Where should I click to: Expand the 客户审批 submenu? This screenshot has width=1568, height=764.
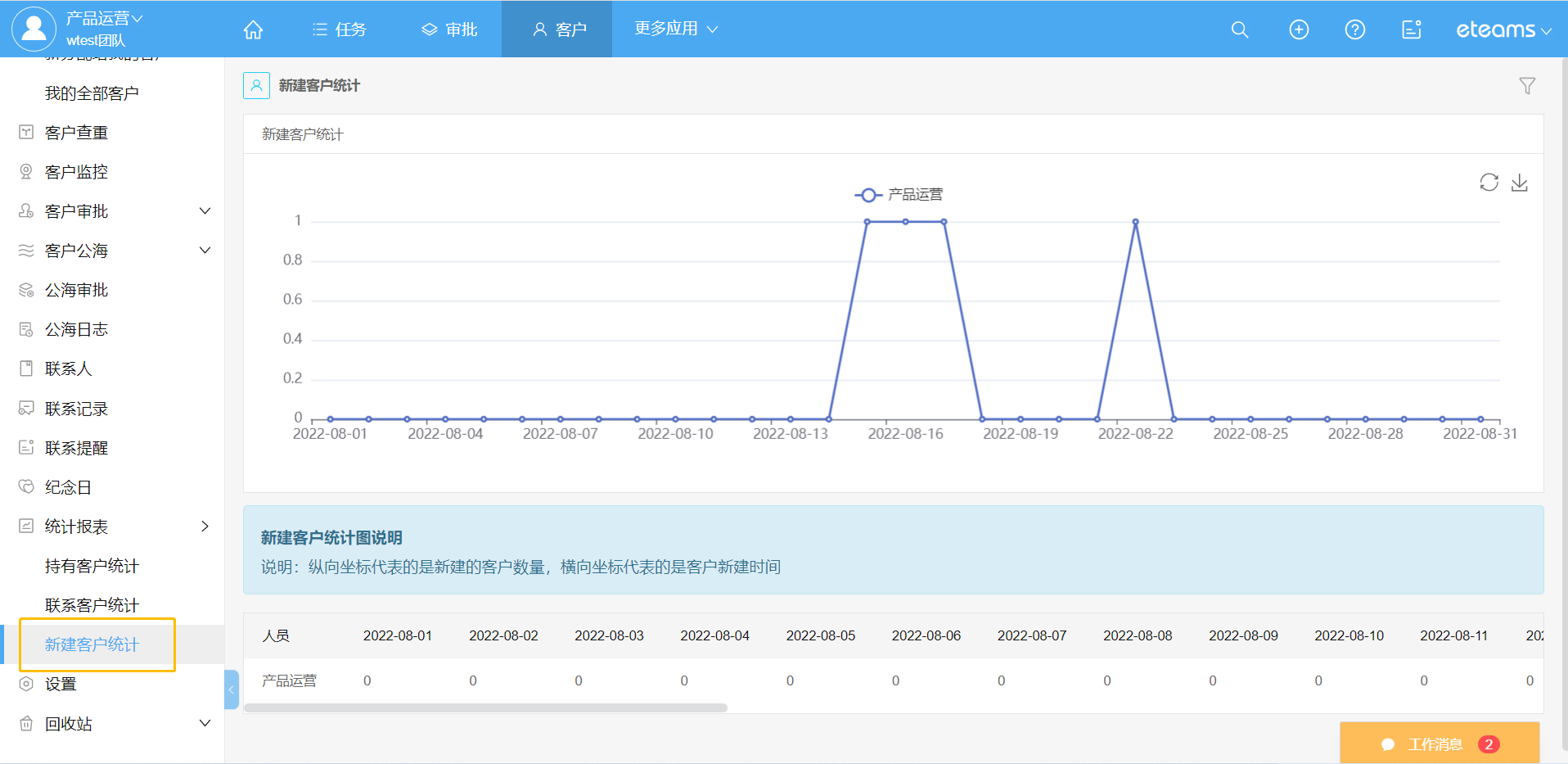tap(205, 211)
